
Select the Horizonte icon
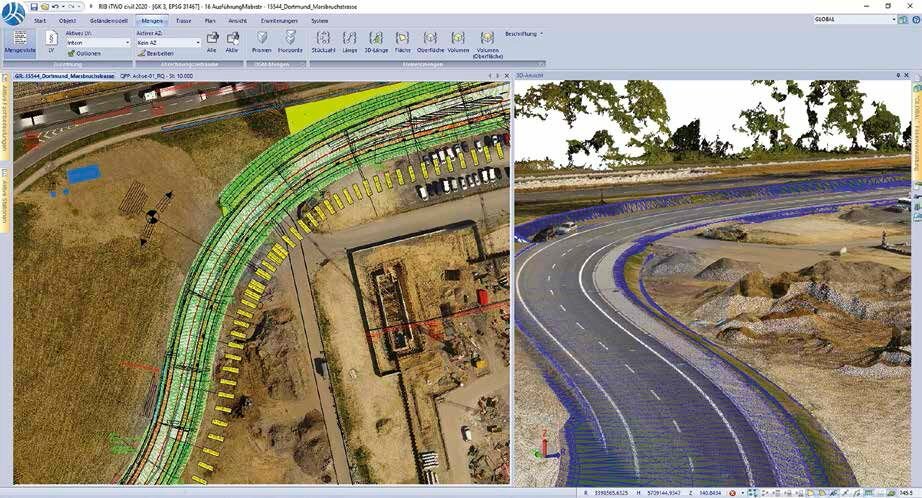[x=290, y=42]
